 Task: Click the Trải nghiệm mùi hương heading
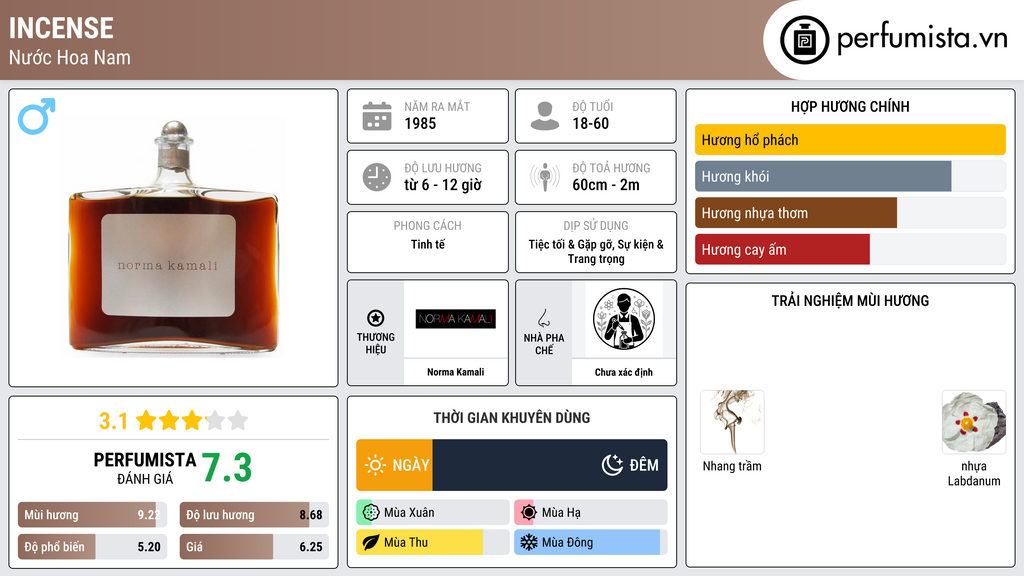click(x=850, y=301)
